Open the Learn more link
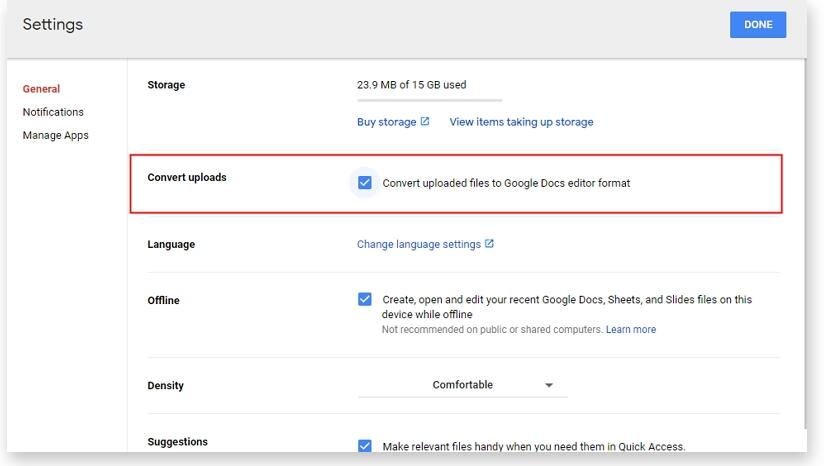834x466 pixels. coord(631,329)
